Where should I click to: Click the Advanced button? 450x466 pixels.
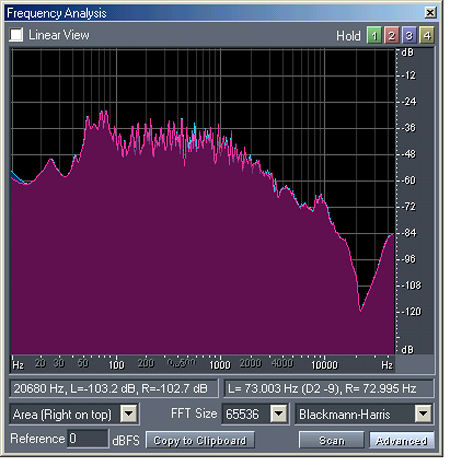click(401, 440)
